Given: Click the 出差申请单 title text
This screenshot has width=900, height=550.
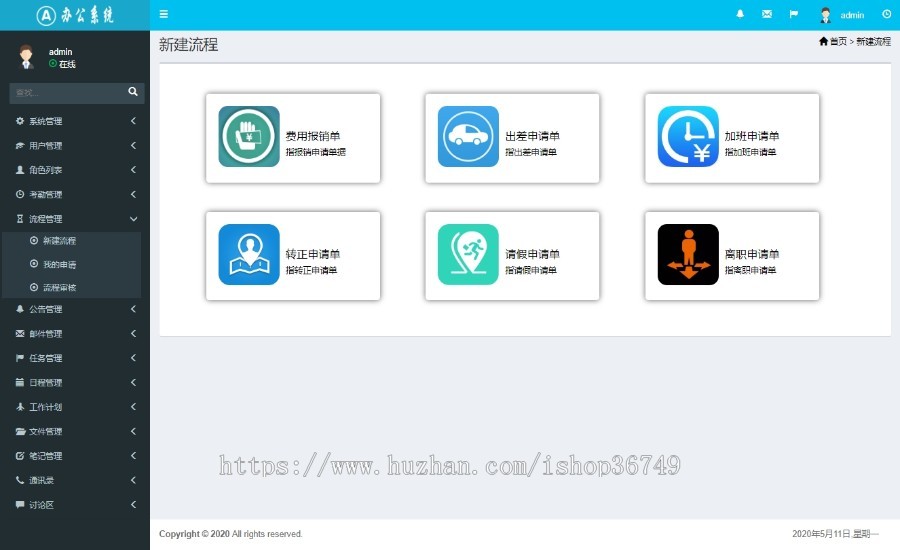Looking at the screenshot, I should [x=532, y=136].
